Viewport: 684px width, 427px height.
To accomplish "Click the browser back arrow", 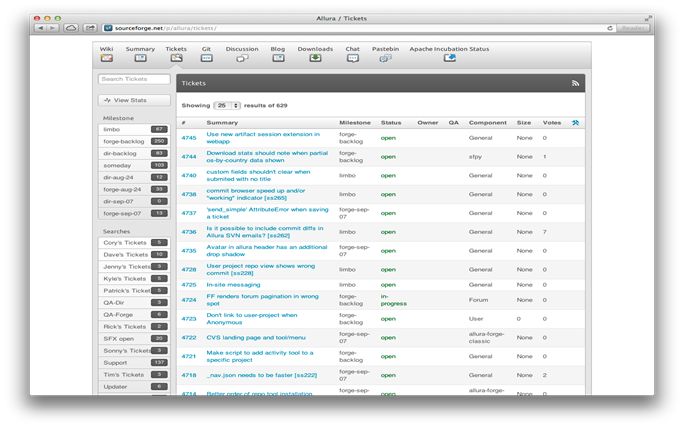I will (41, 28).
